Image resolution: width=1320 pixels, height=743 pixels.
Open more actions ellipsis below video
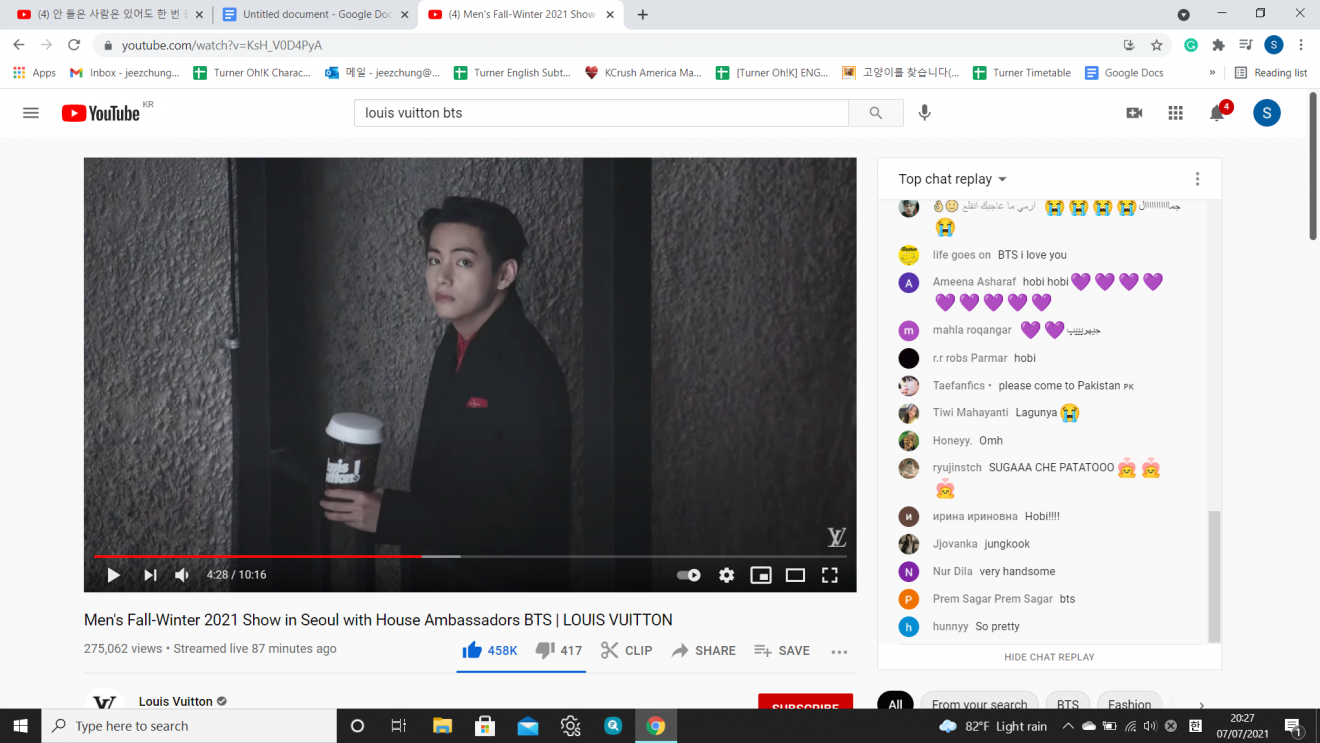[839, 651]
